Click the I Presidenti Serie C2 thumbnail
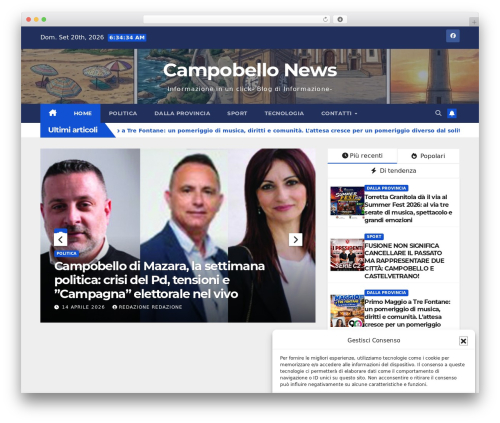Screen dimensions: 500x423 347,255
